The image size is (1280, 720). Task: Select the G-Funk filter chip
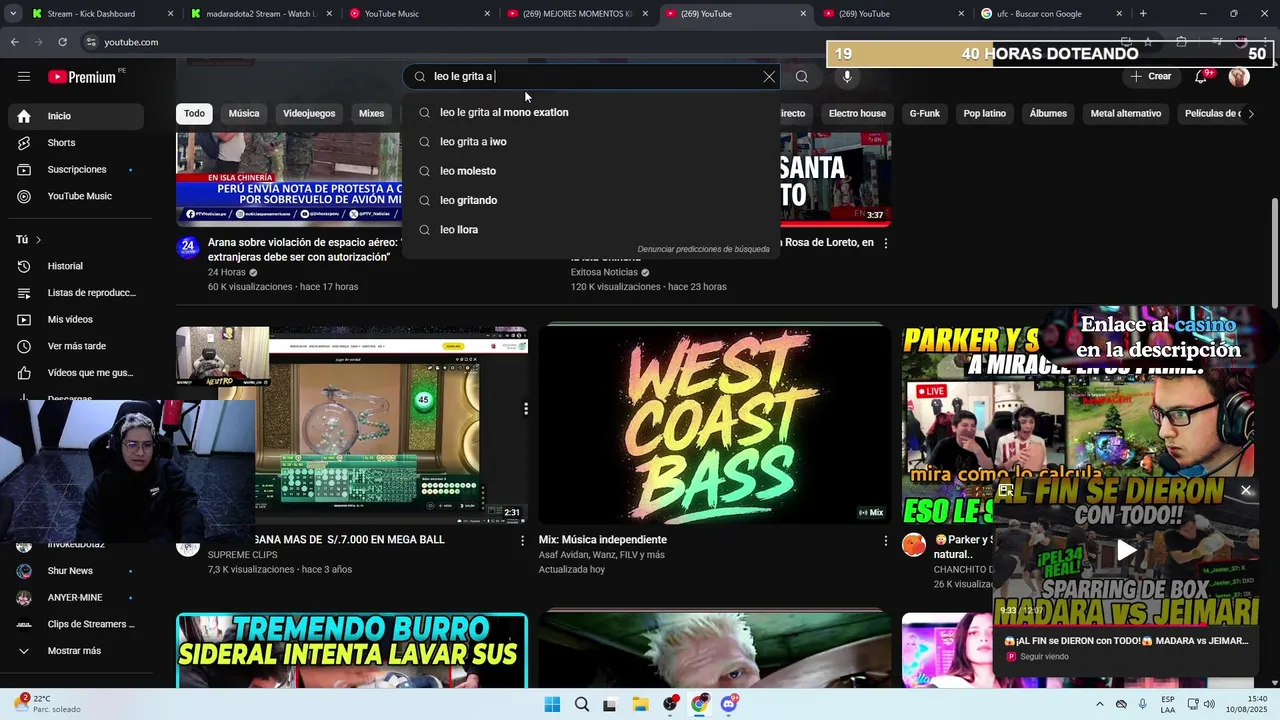click(x=924, y=114)
